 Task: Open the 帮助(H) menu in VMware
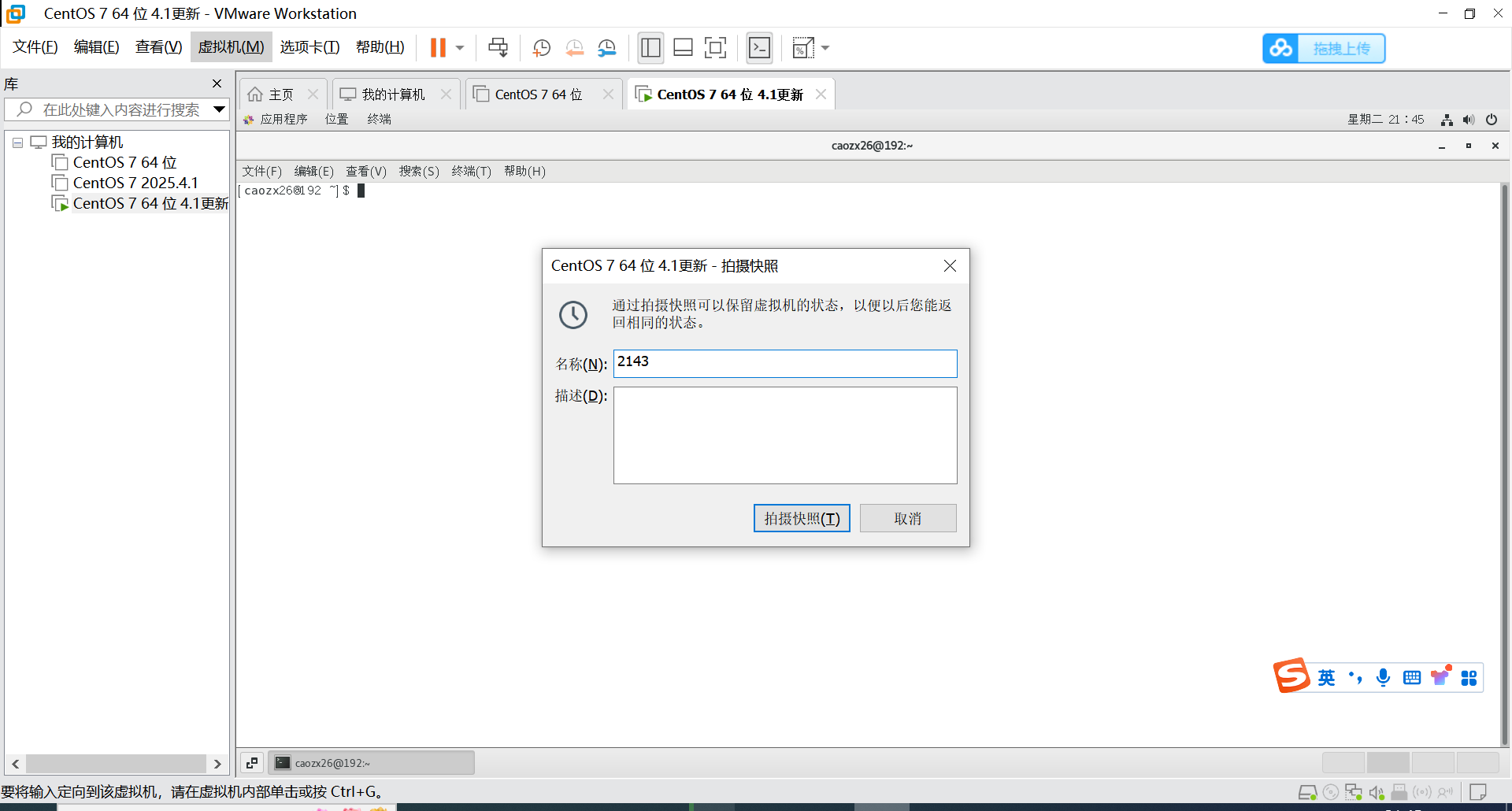click(380, 47)
